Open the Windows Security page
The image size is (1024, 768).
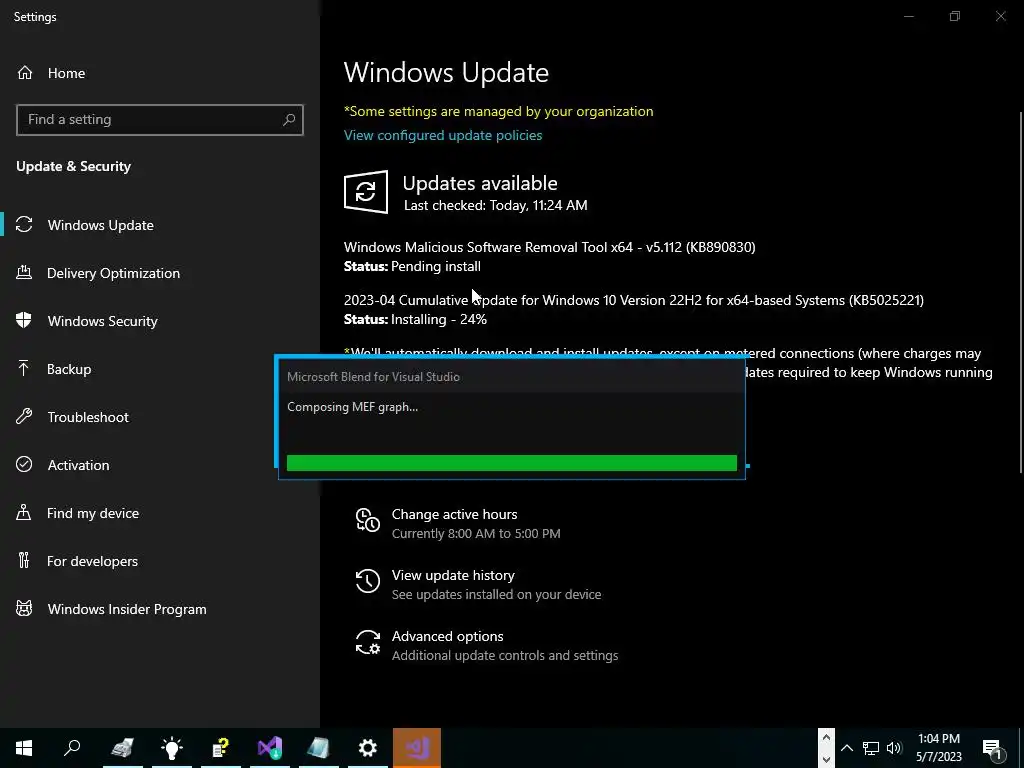point(102,321)
